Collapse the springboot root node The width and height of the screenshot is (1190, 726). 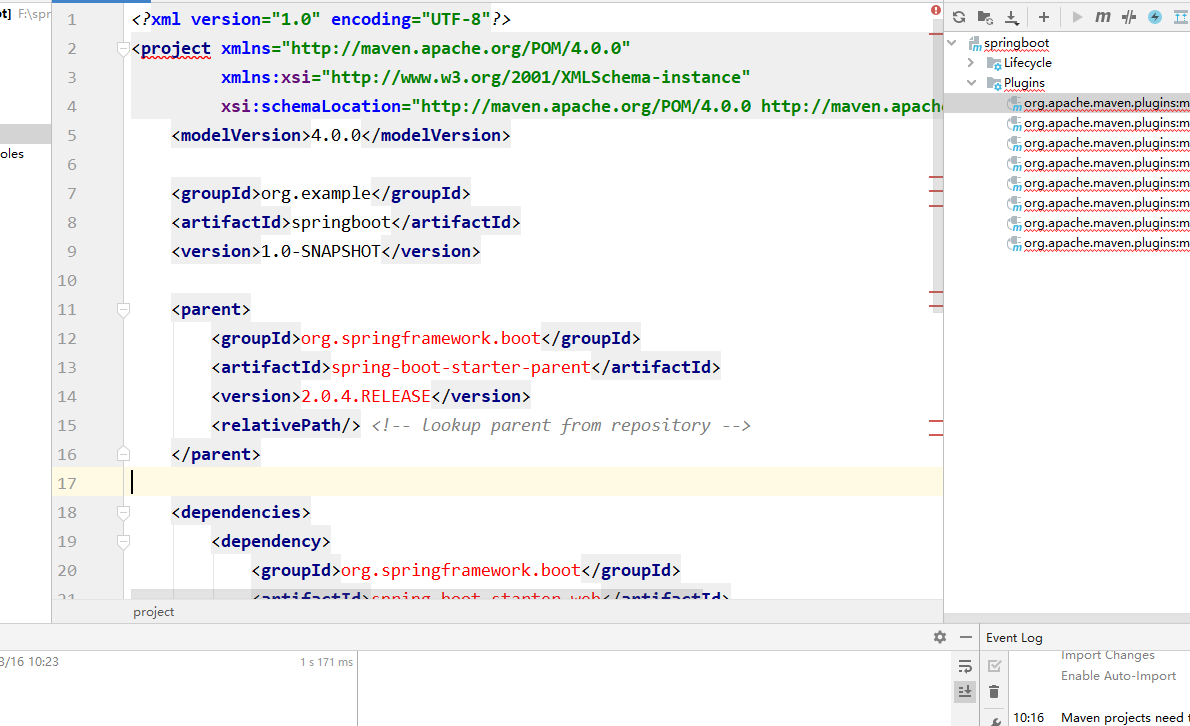[x=952, y=43]
